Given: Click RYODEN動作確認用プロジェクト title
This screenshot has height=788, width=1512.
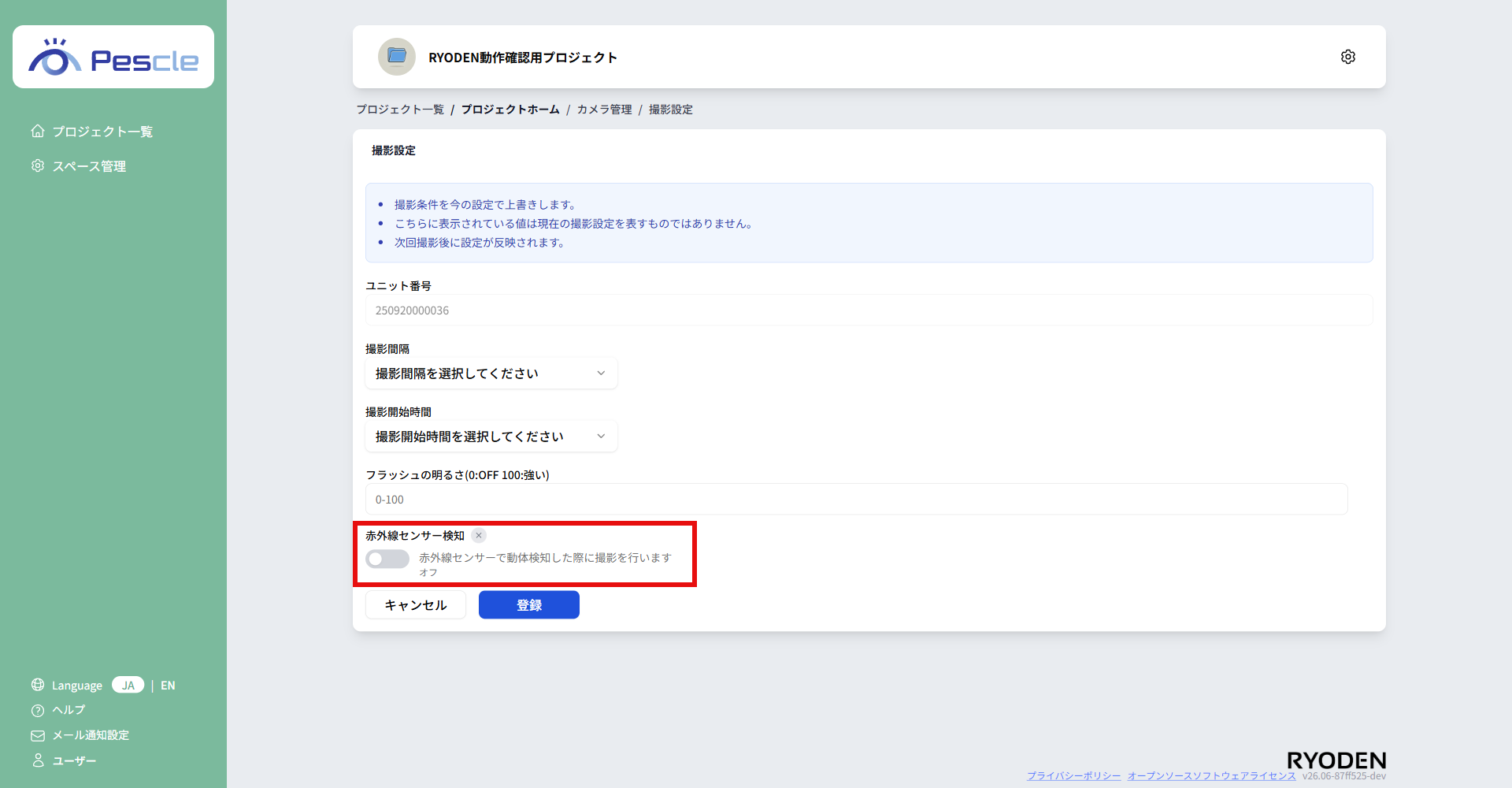Looking at the screenshot, I should click(x=523, y=58).
